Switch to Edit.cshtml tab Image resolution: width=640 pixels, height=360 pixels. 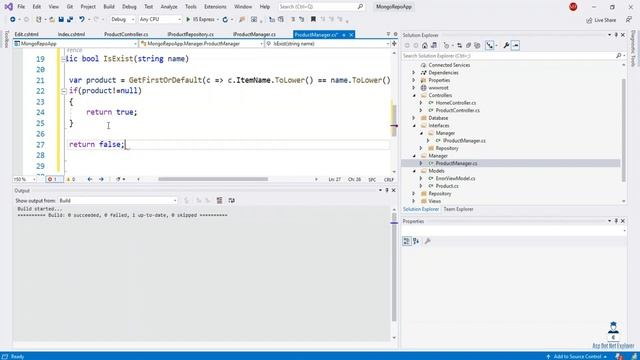(27, 34)
